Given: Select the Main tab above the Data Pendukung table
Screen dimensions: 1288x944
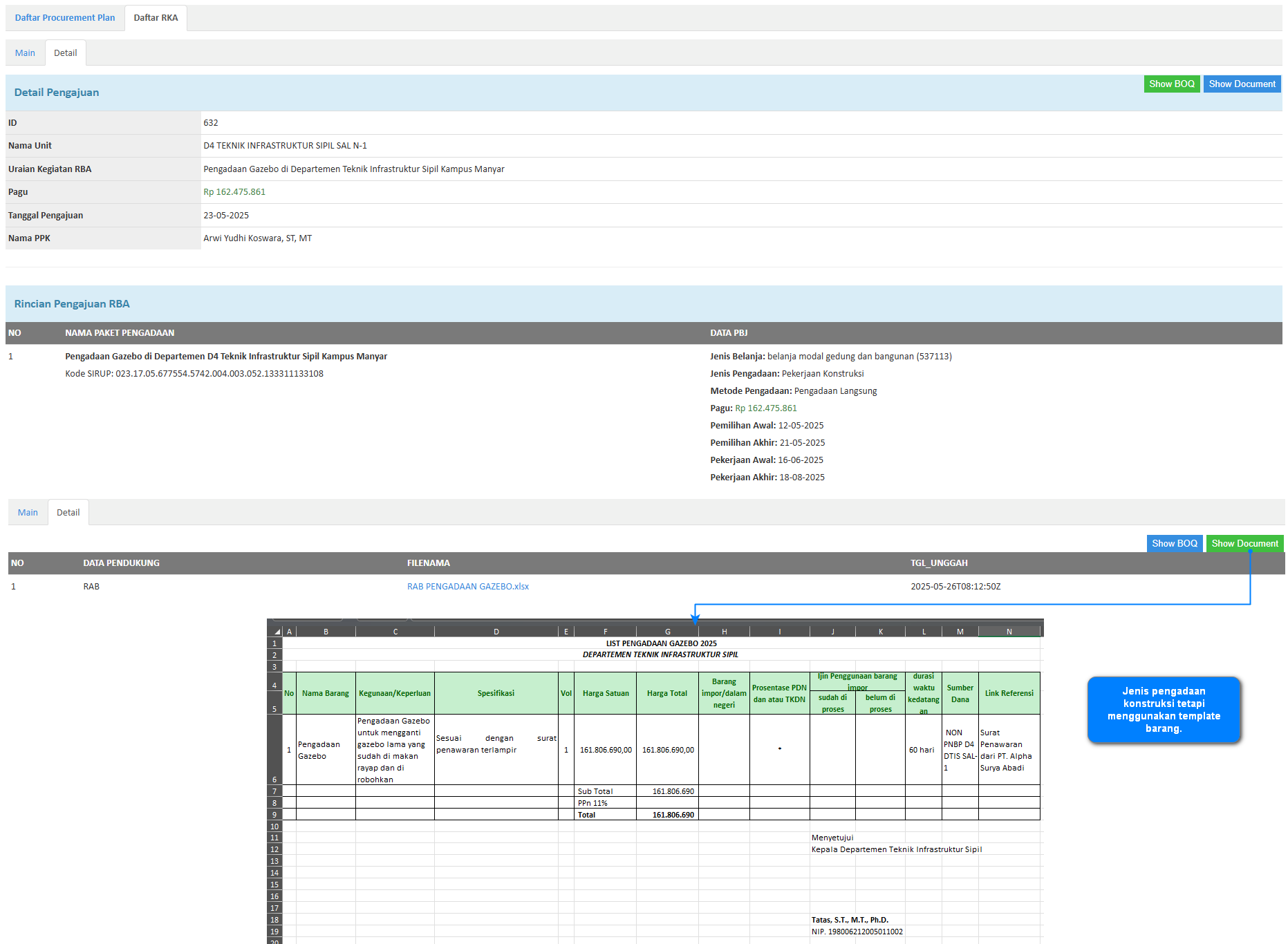Looking at the screenshot, I should (28, 513).
